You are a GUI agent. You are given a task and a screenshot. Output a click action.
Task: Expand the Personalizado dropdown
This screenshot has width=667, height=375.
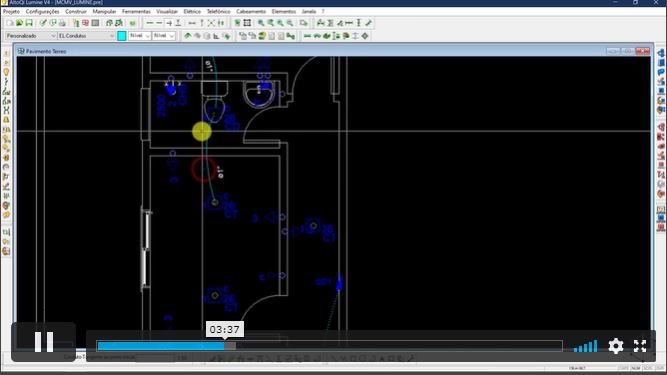[x=31, y=36]
